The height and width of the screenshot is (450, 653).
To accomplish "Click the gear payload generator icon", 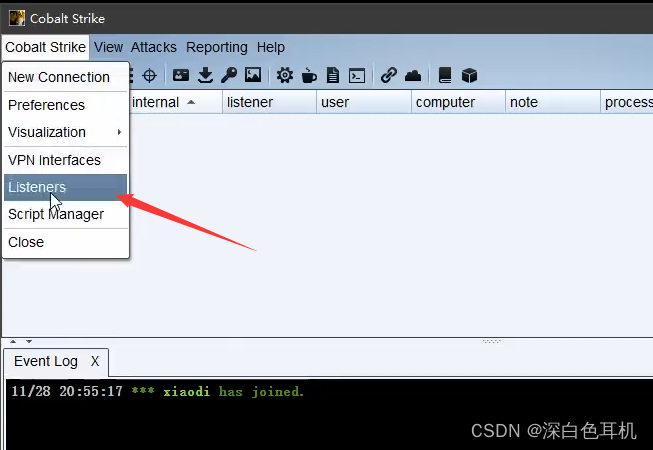I will (x=285, y=75).
